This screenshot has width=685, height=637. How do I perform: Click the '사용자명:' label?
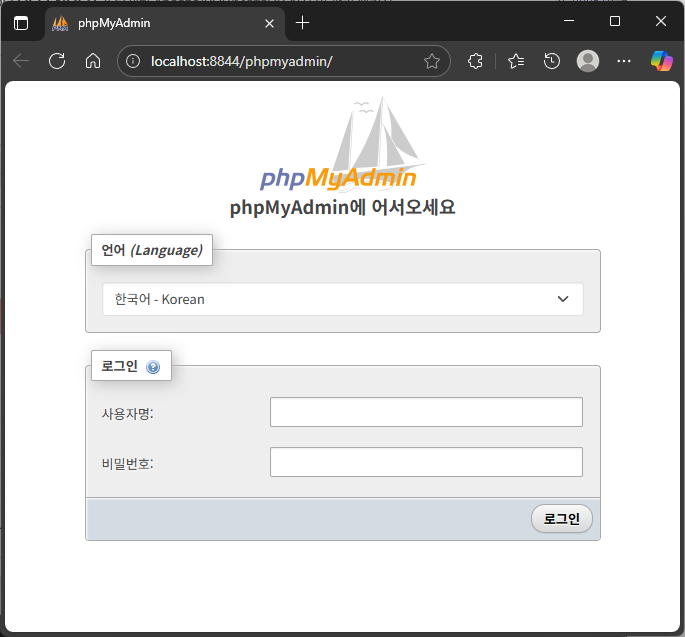pyautogui.click(x=128, y=413)
